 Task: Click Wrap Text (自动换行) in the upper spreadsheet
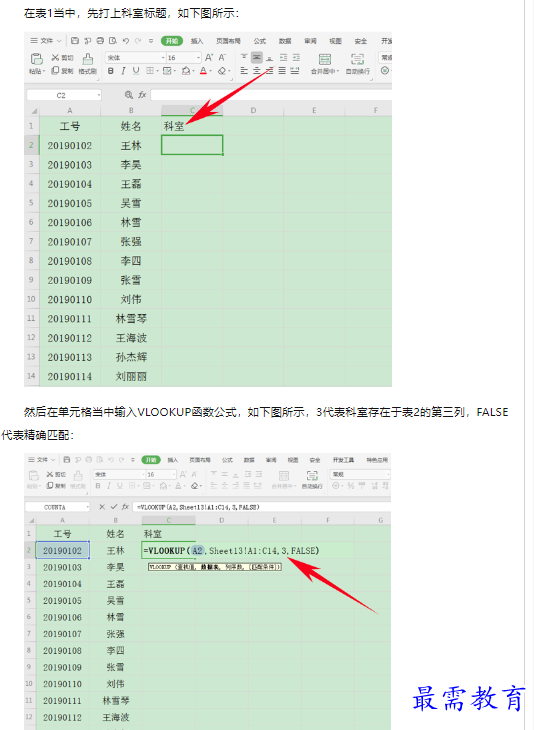click(358, 64)
